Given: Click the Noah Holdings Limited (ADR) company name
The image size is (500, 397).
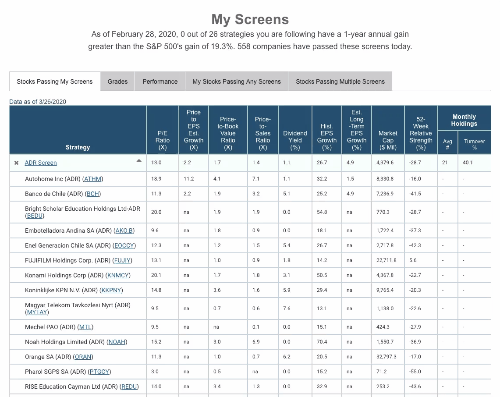Looking at the screenshot, I should pos(65,342).
